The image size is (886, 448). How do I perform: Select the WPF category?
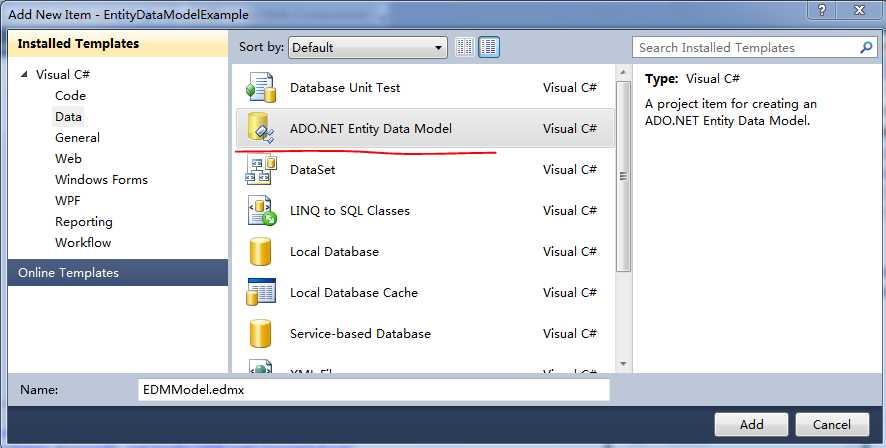pos(68,201)
